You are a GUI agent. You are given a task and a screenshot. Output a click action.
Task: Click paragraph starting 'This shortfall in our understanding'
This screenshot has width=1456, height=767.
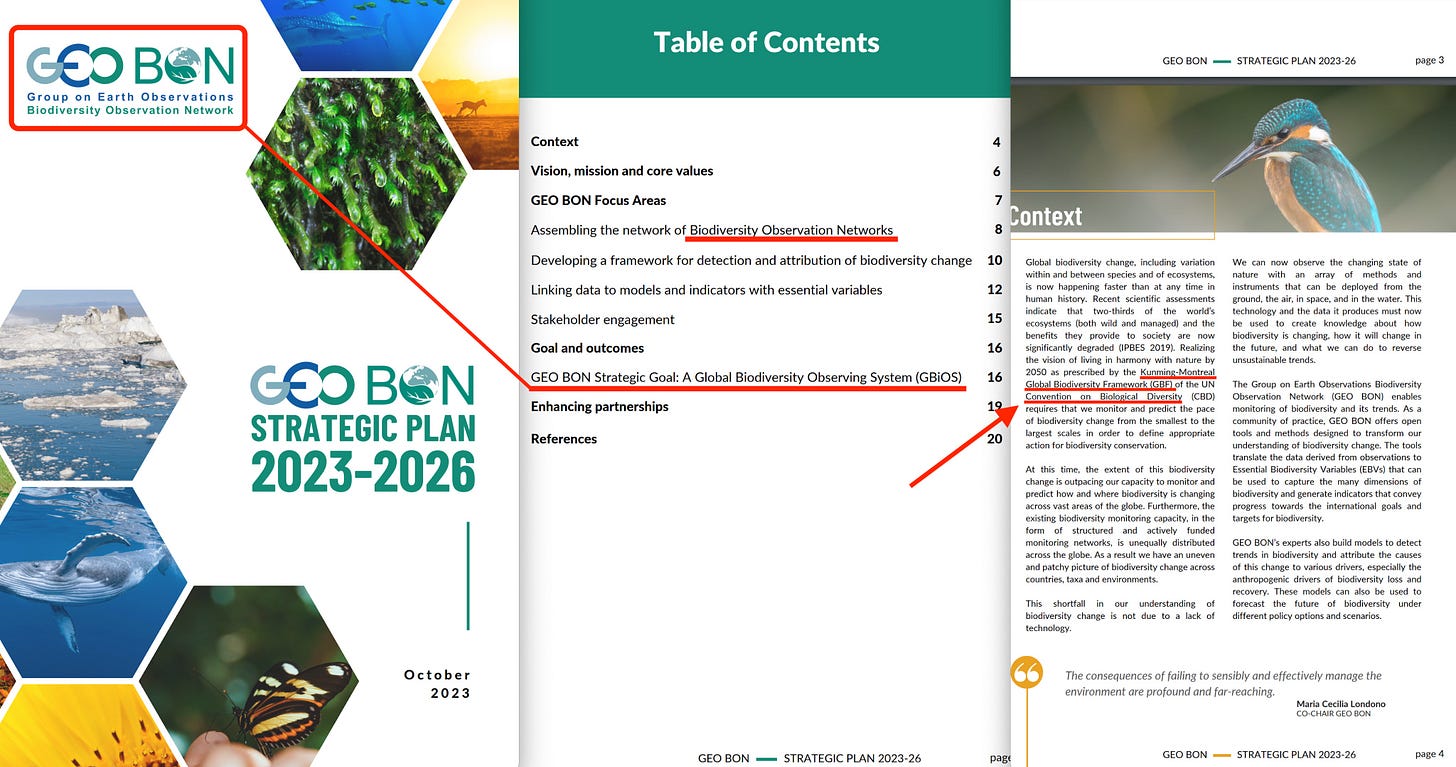tap(1120, 616)
